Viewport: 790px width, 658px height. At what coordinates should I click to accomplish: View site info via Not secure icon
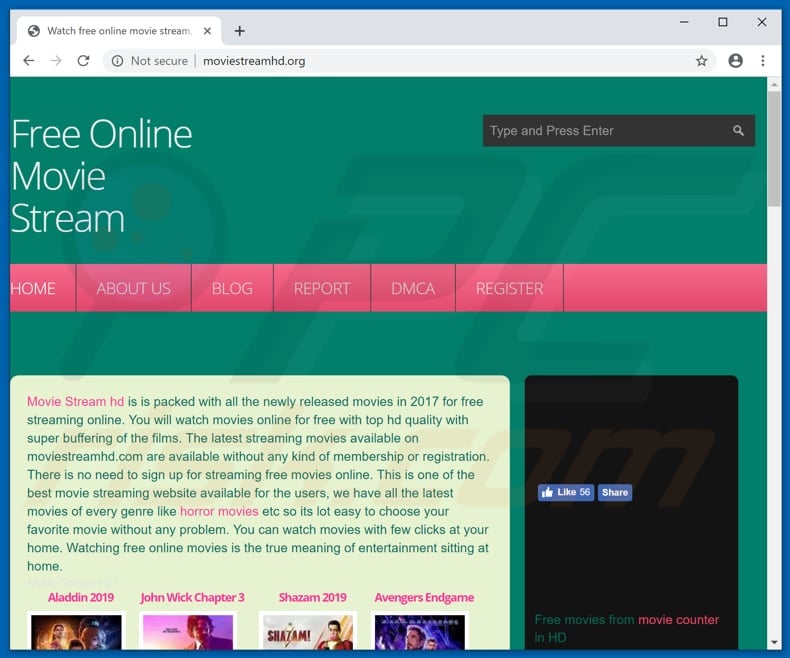coord(117,61)
